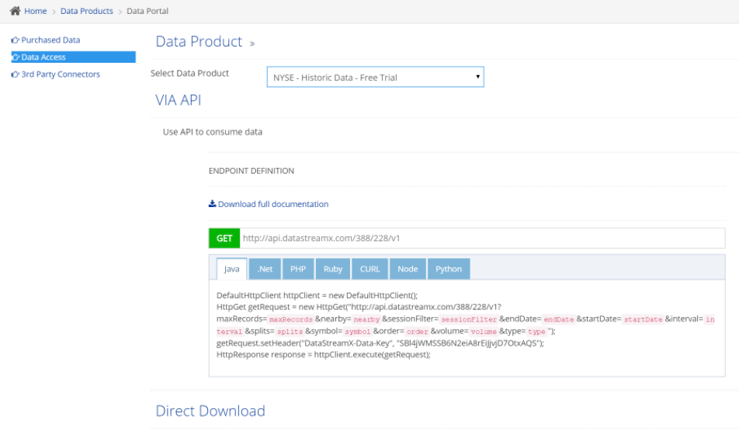This screenshot has width=739, height=434.
Task: Click the endDate parameter placeholder in code
Action: point(558,319)
